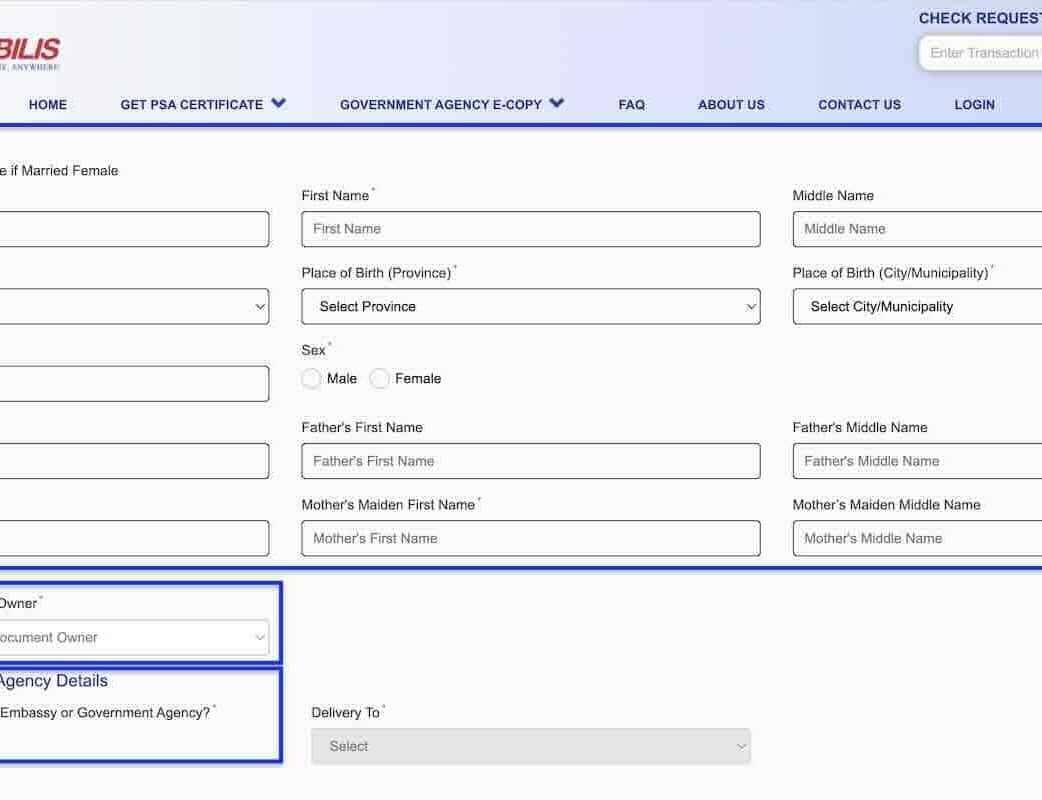The image size is (1042, 800).
Task: Click the First Name input field
Action: tap(530, 229)
